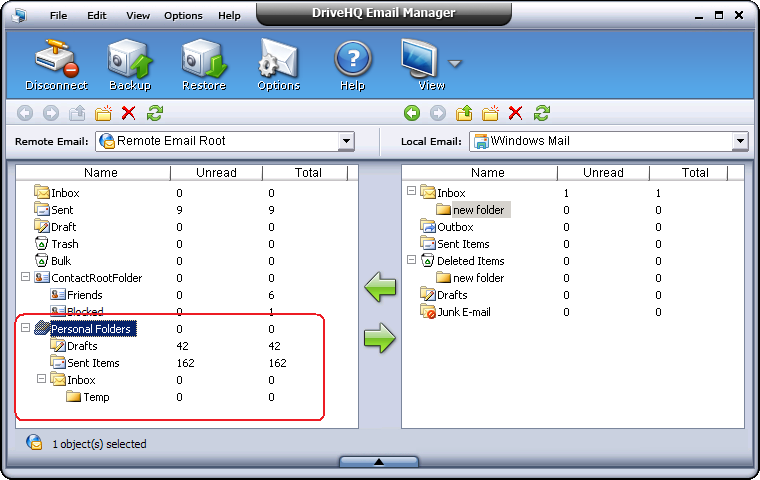The width and height of the screenshot is (760, 480).
Task: Sort remote list by Unread column
Action: point(216,173)
